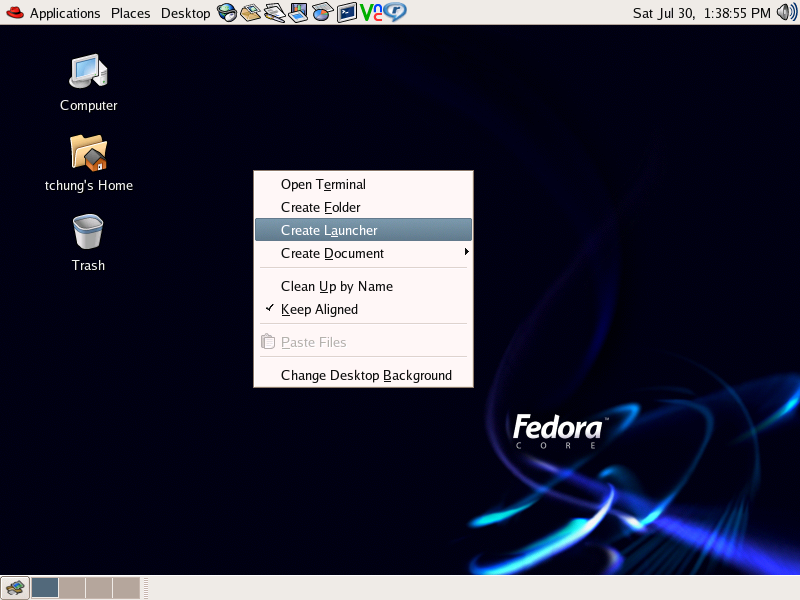The width and height of the screenshot is (800, 600).
Task: Click the show desktop button in bottom panel
Action: click(x=15, y=588)
